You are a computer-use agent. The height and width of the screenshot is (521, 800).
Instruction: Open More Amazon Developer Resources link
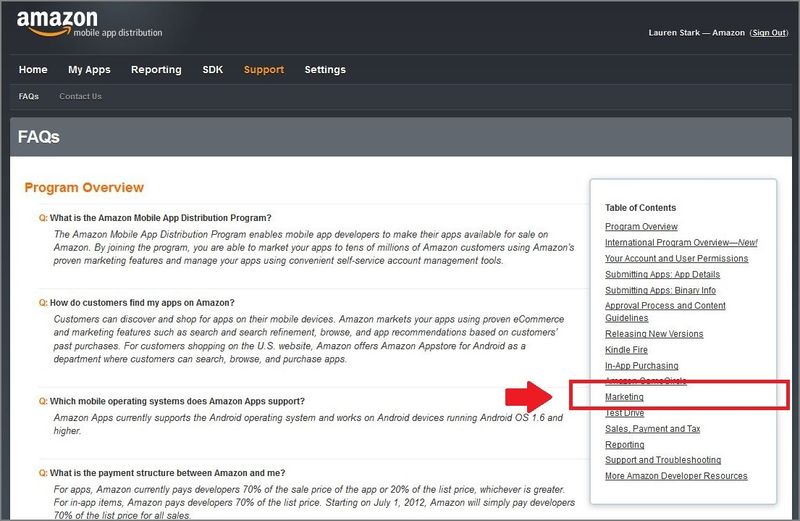coord(676,476)
